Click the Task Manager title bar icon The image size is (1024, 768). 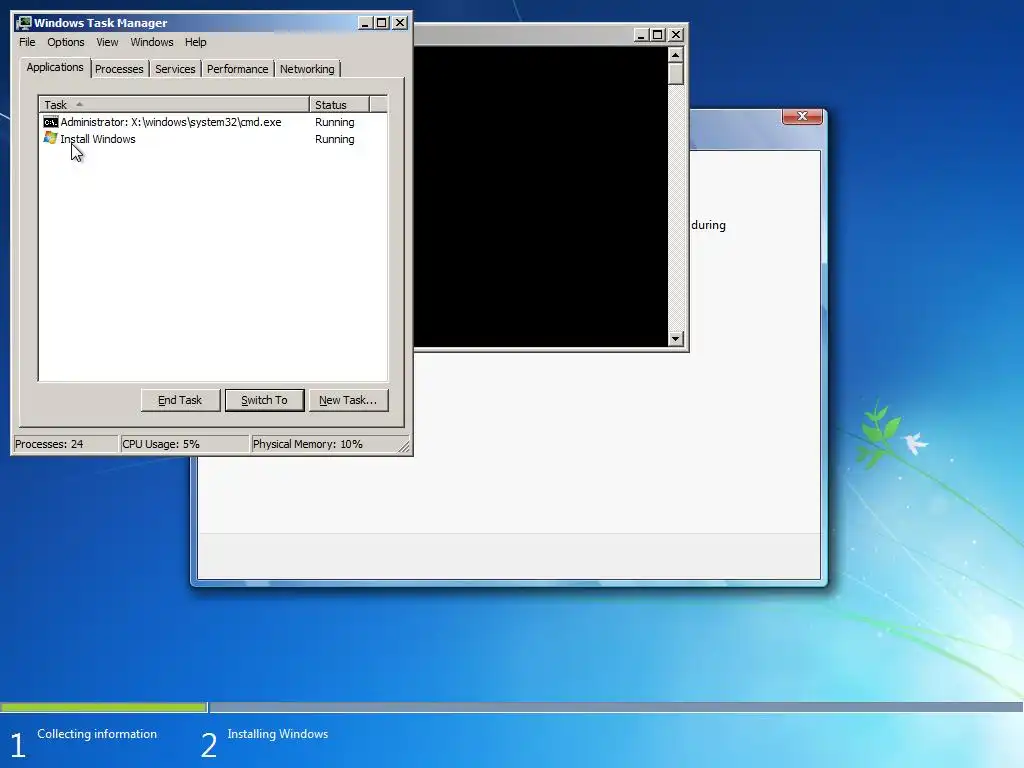coord(24,23)
